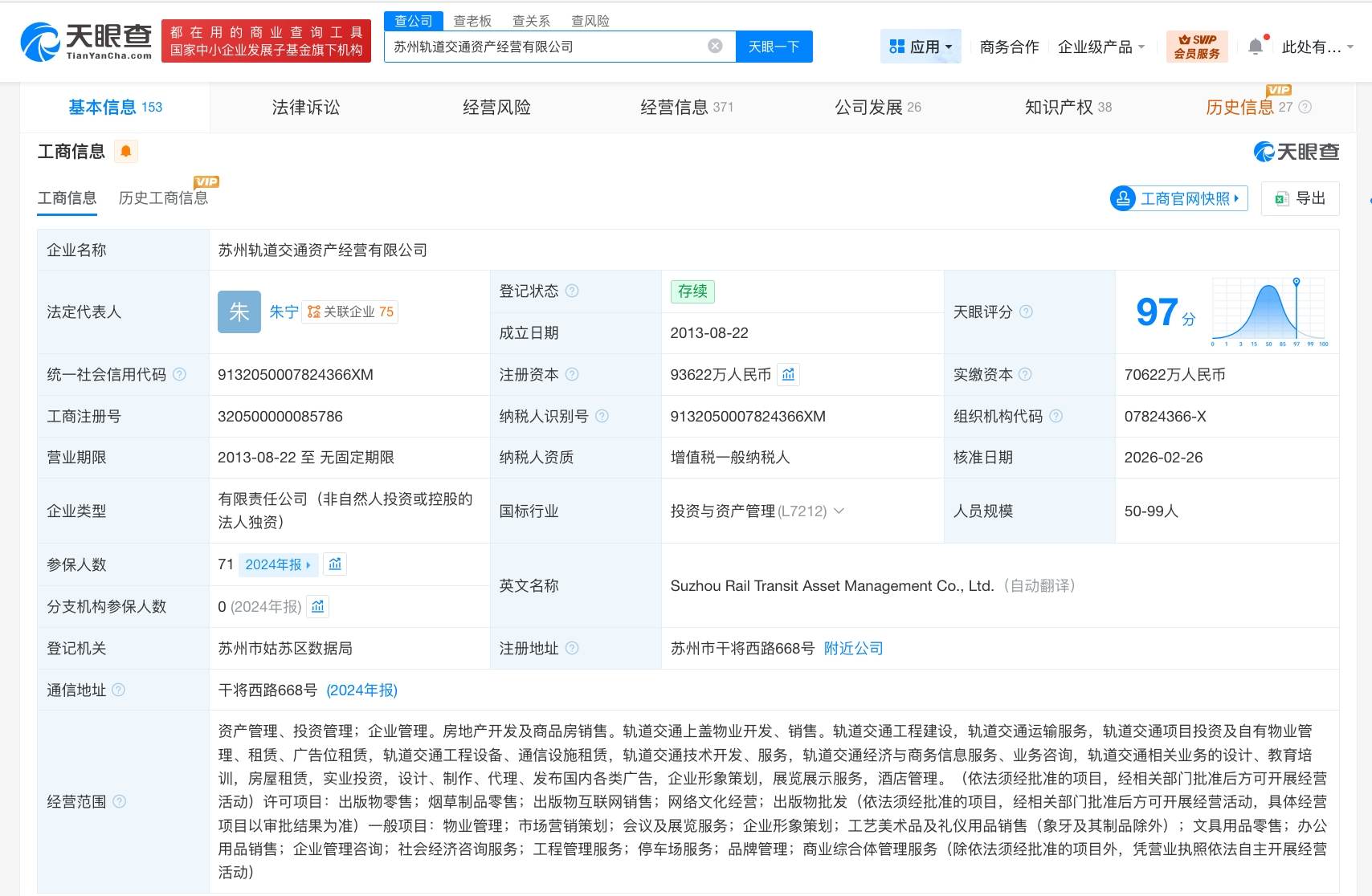Viewport: 1372px width, 896px height.
Task: Click the registered capital chart icon
Action: pyautogui.click(x=788, y=375)
